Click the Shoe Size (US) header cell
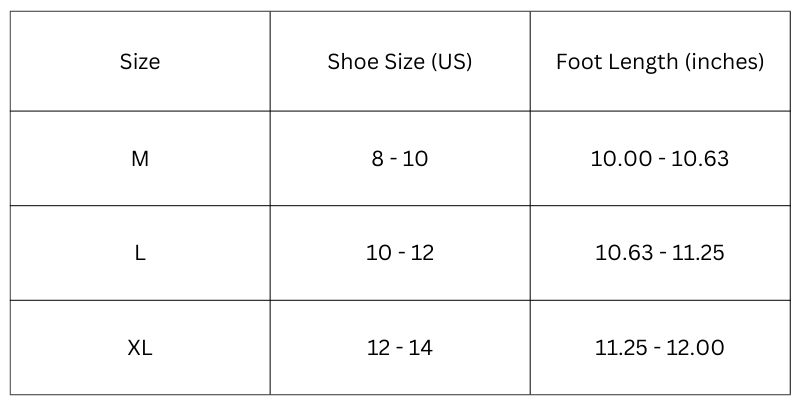 click(400, 62)
